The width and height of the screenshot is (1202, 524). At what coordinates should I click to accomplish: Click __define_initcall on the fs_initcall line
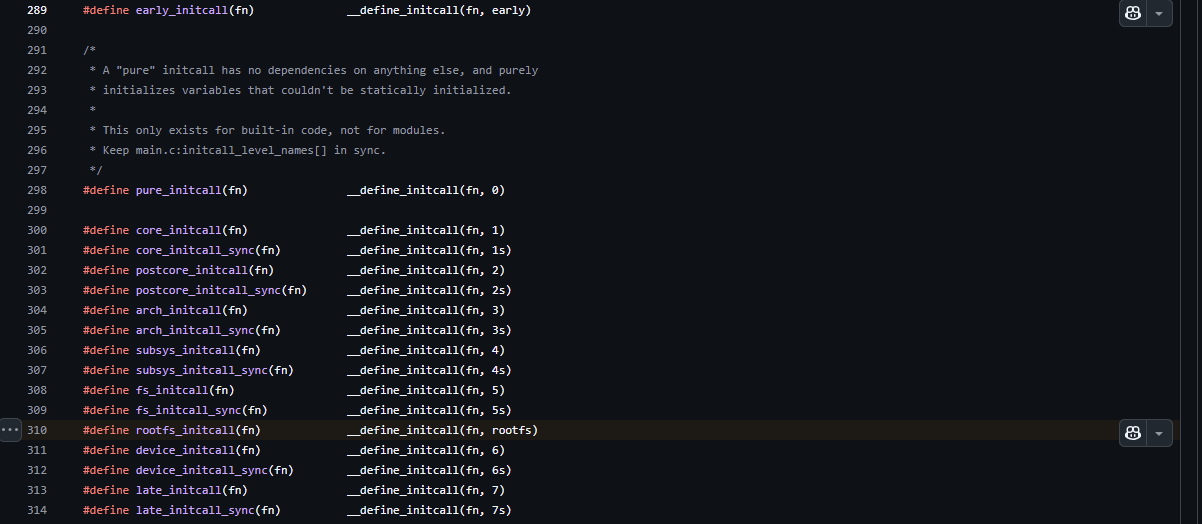(x=403, y=390)
